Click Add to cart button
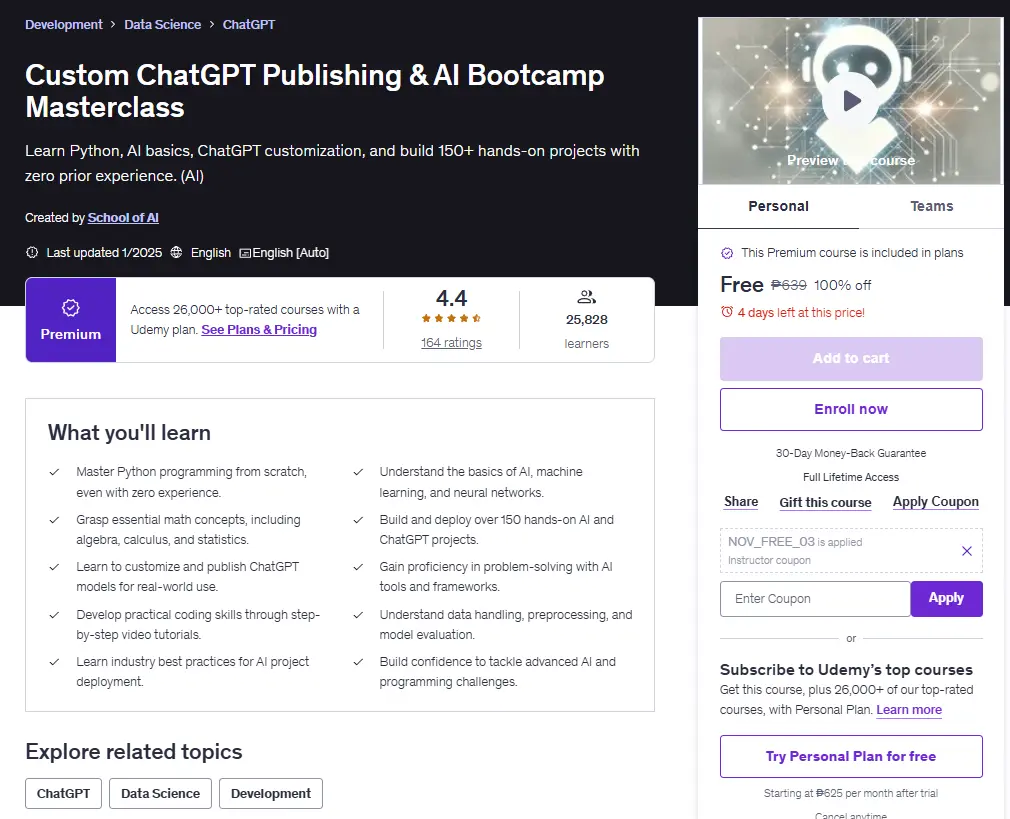This screenshot has width=1010, height=819. (x=851, y=358)
